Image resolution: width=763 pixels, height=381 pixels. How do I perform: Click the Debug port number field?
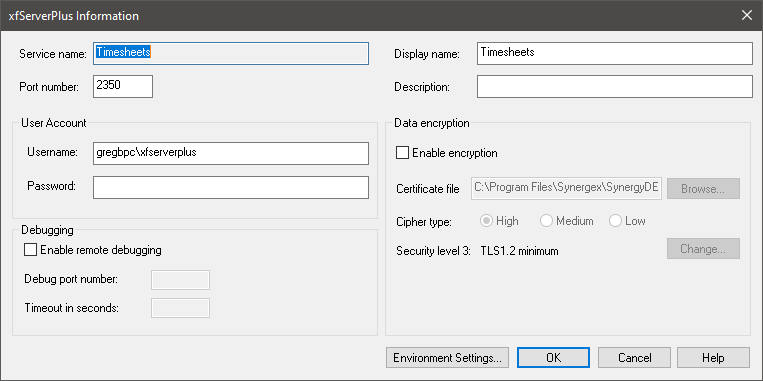(181, 280)
